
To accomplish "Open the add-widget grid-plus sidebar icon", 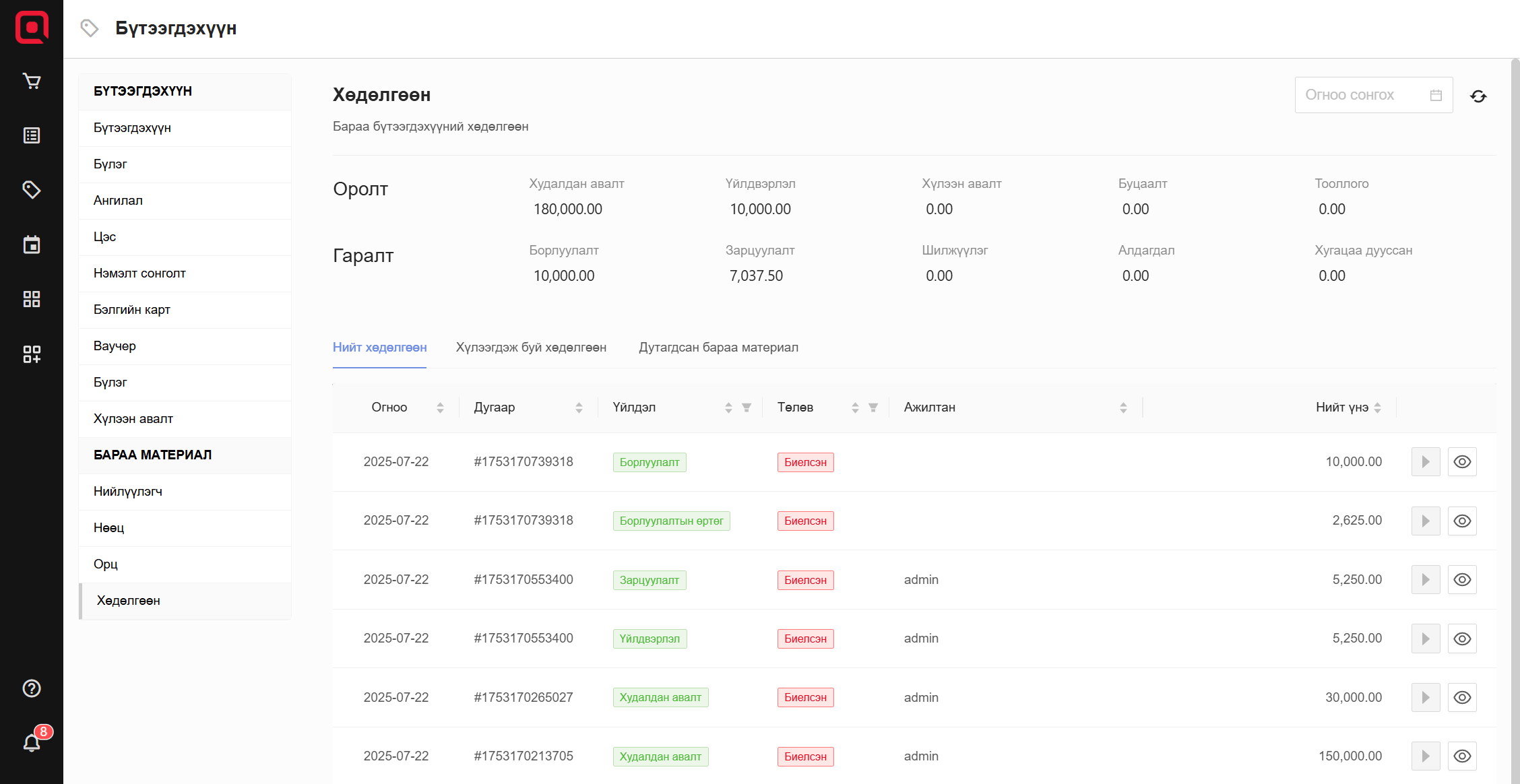I will click(32, 354).
